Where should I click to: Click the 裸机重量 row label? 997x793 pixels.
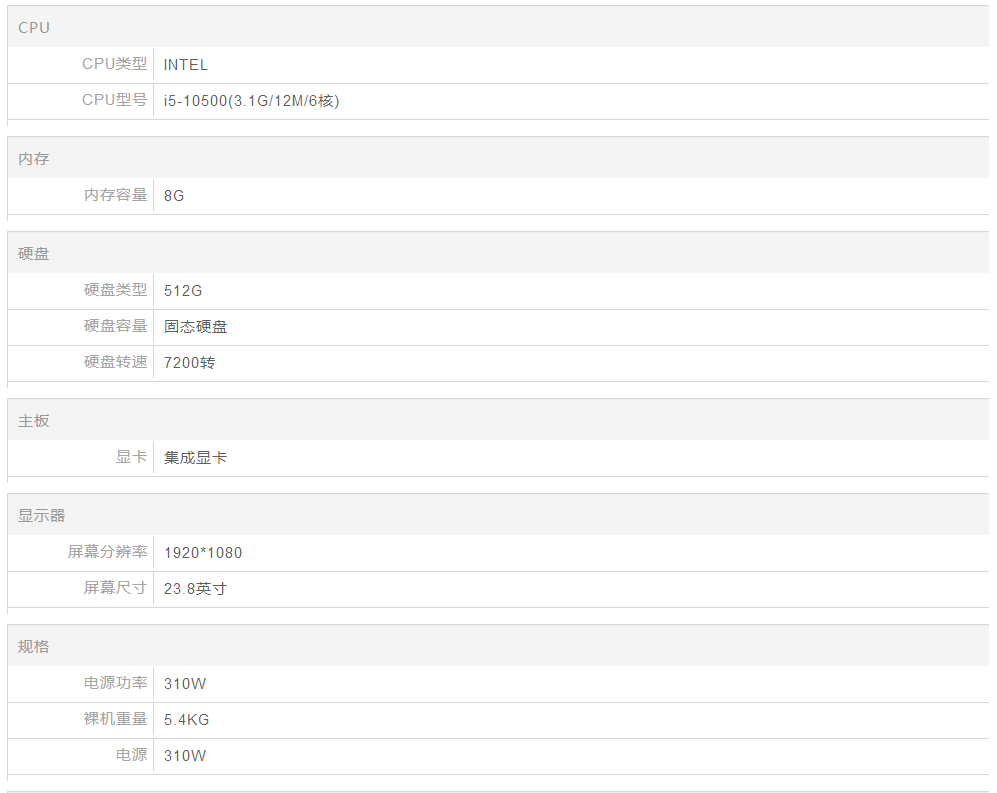coord(115,719)
